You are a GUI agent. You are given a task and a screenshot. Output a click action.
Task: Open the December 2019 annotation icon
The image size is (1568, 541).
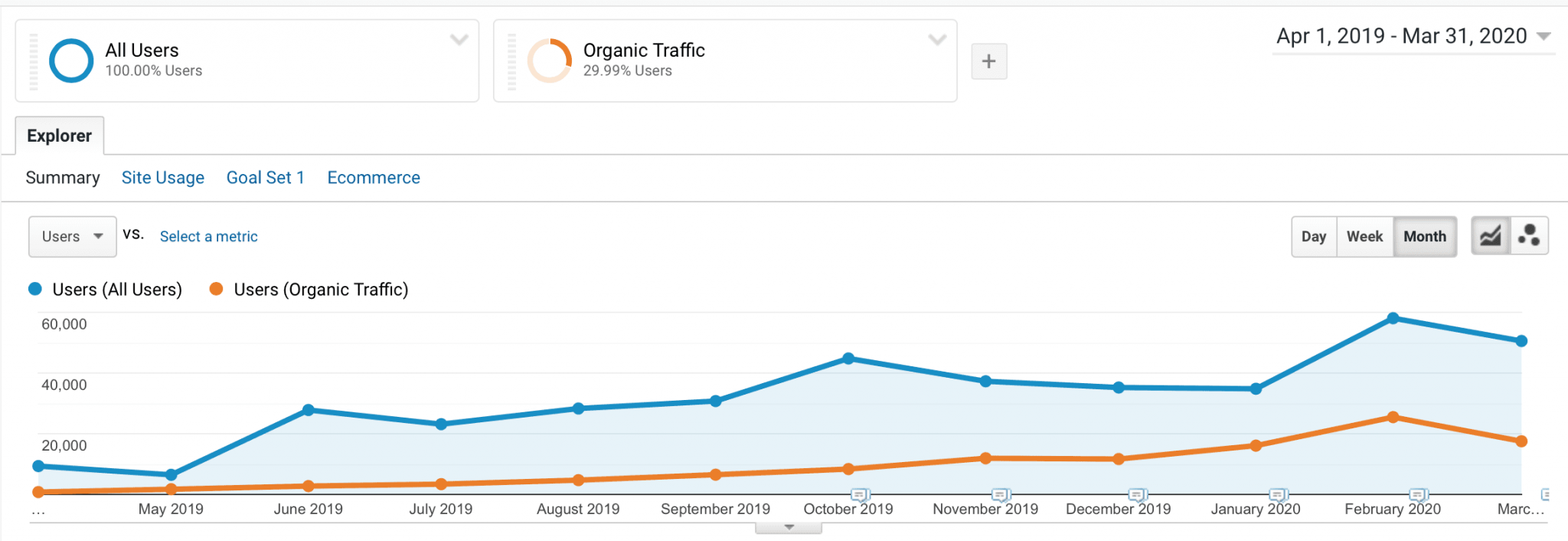click(x=1138, y=495)
